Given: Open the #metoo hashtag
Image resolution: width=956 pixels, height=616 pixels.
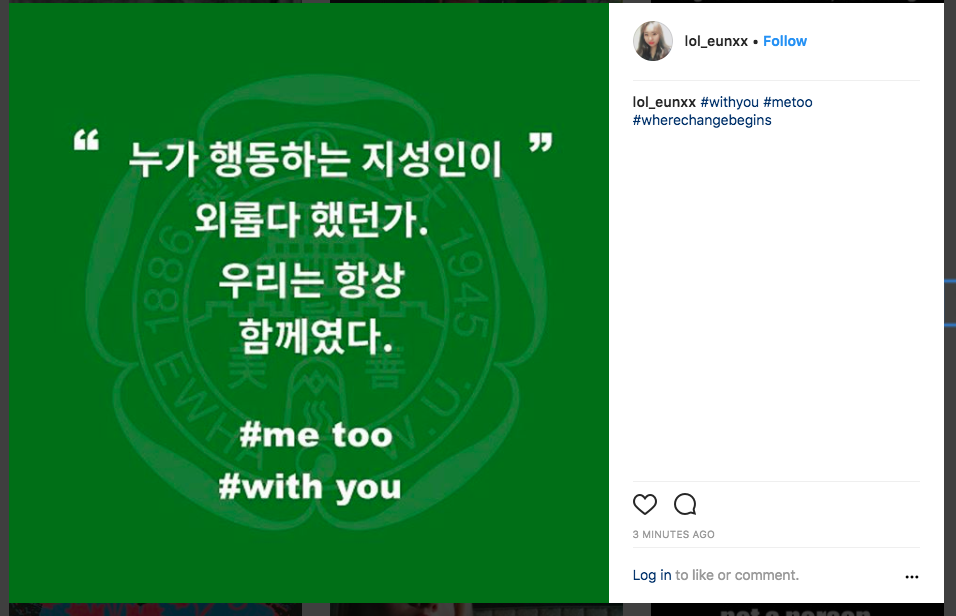Looking at the screenshot, I should pos(790,101).
